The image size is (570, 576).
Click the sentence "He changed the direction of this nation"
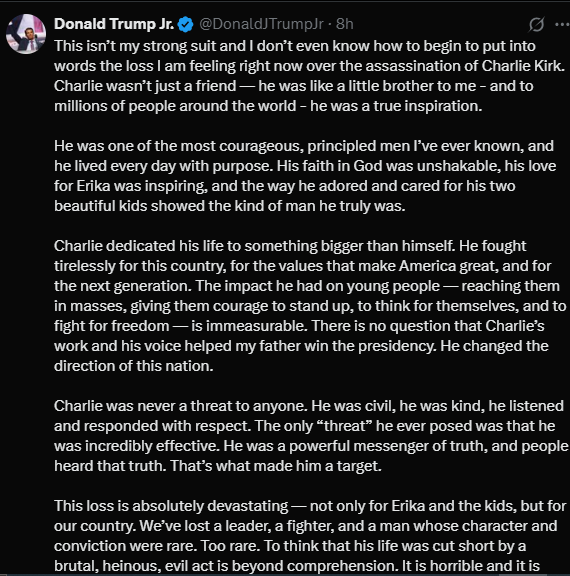301,356
